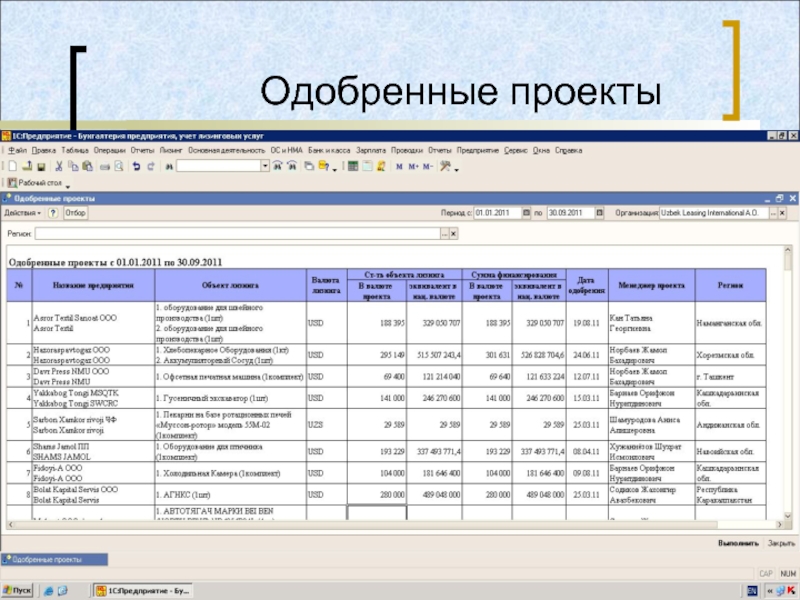800x600 pixels.
Task: Click the EN language indicator in tray
Action: click(x=752, y=591)
